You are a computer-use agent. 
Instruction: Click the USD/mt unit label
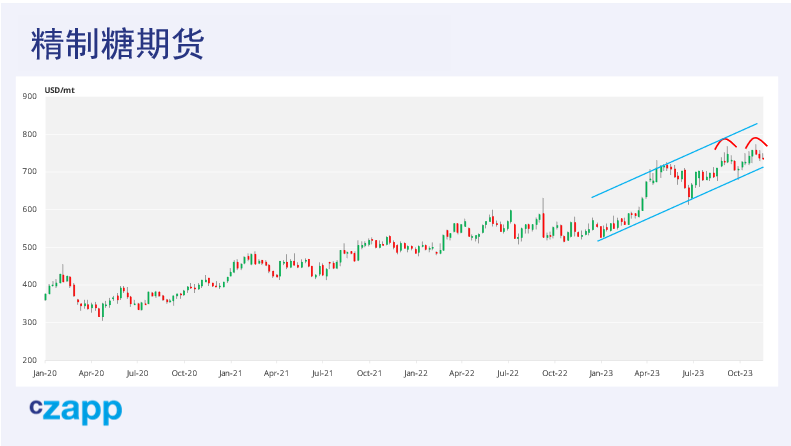point(59,91)
